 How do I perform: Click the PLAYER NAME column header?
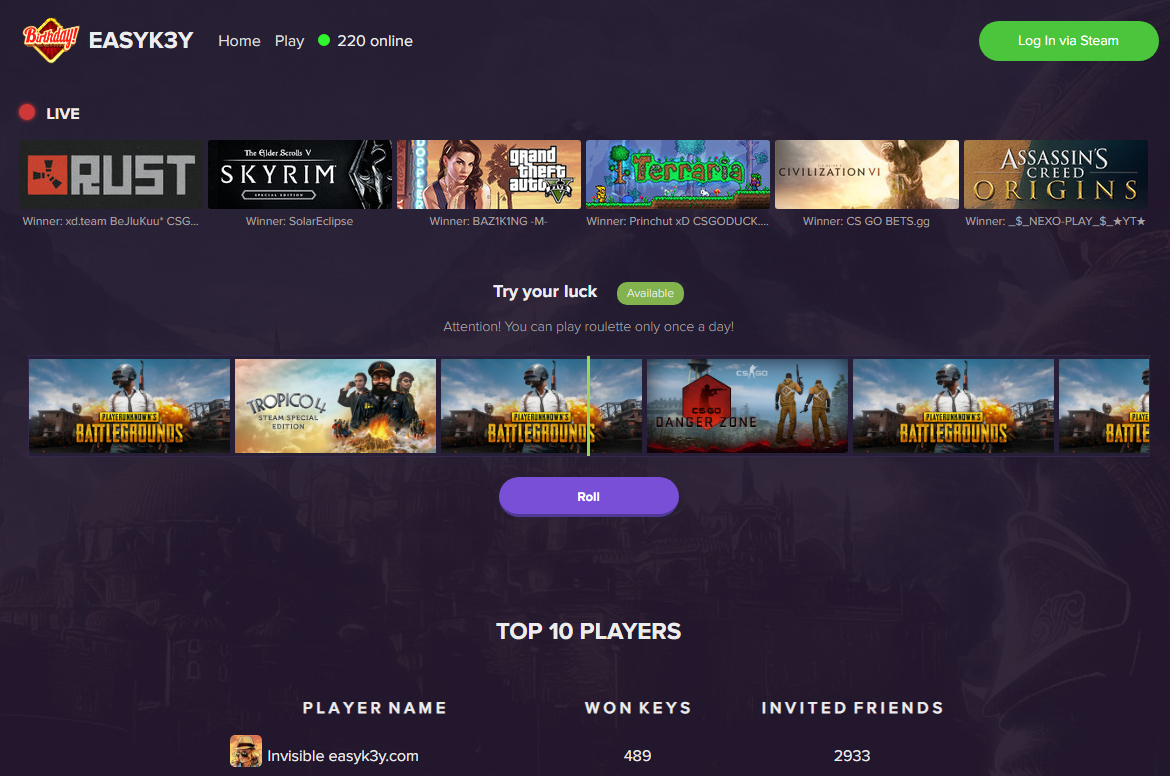[x=375, y=708]
